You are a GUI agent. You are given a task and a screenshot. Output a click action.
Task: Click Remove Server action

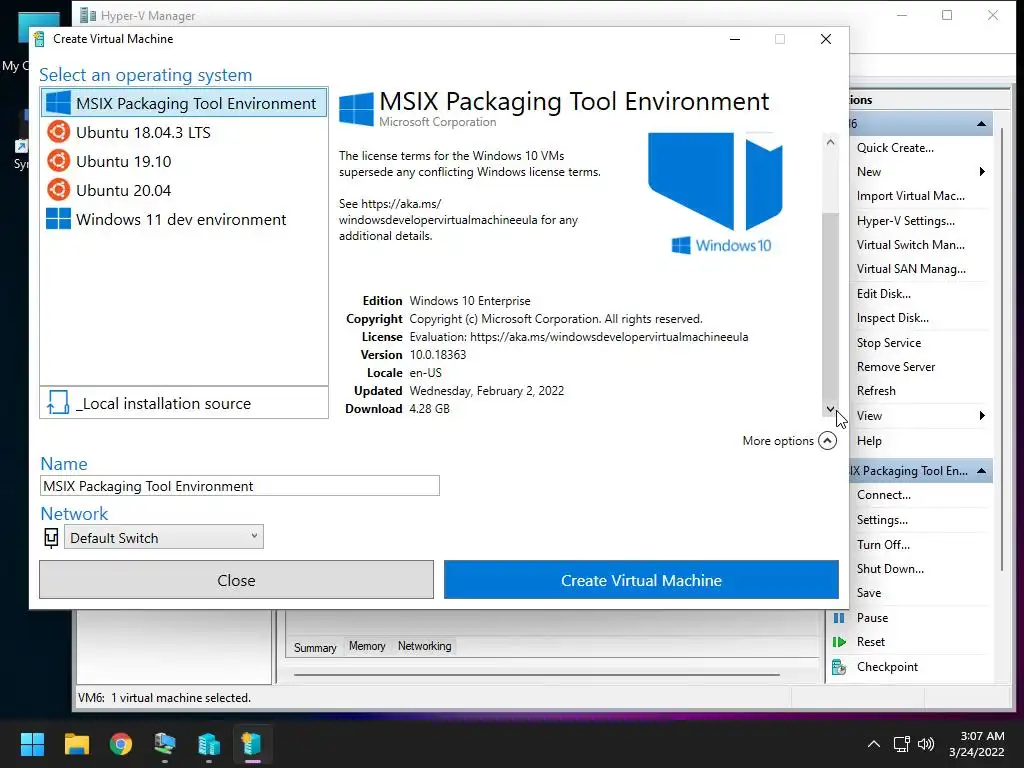895,367
